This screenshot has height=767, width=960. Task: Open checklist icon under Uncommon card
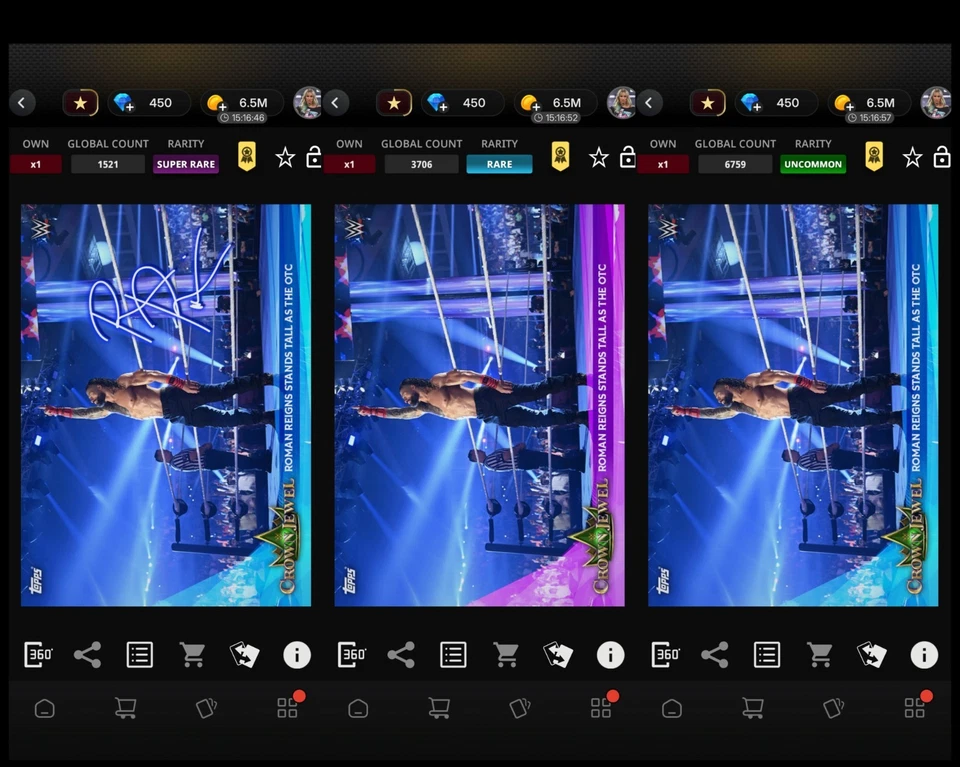click(x=767, y=654)
